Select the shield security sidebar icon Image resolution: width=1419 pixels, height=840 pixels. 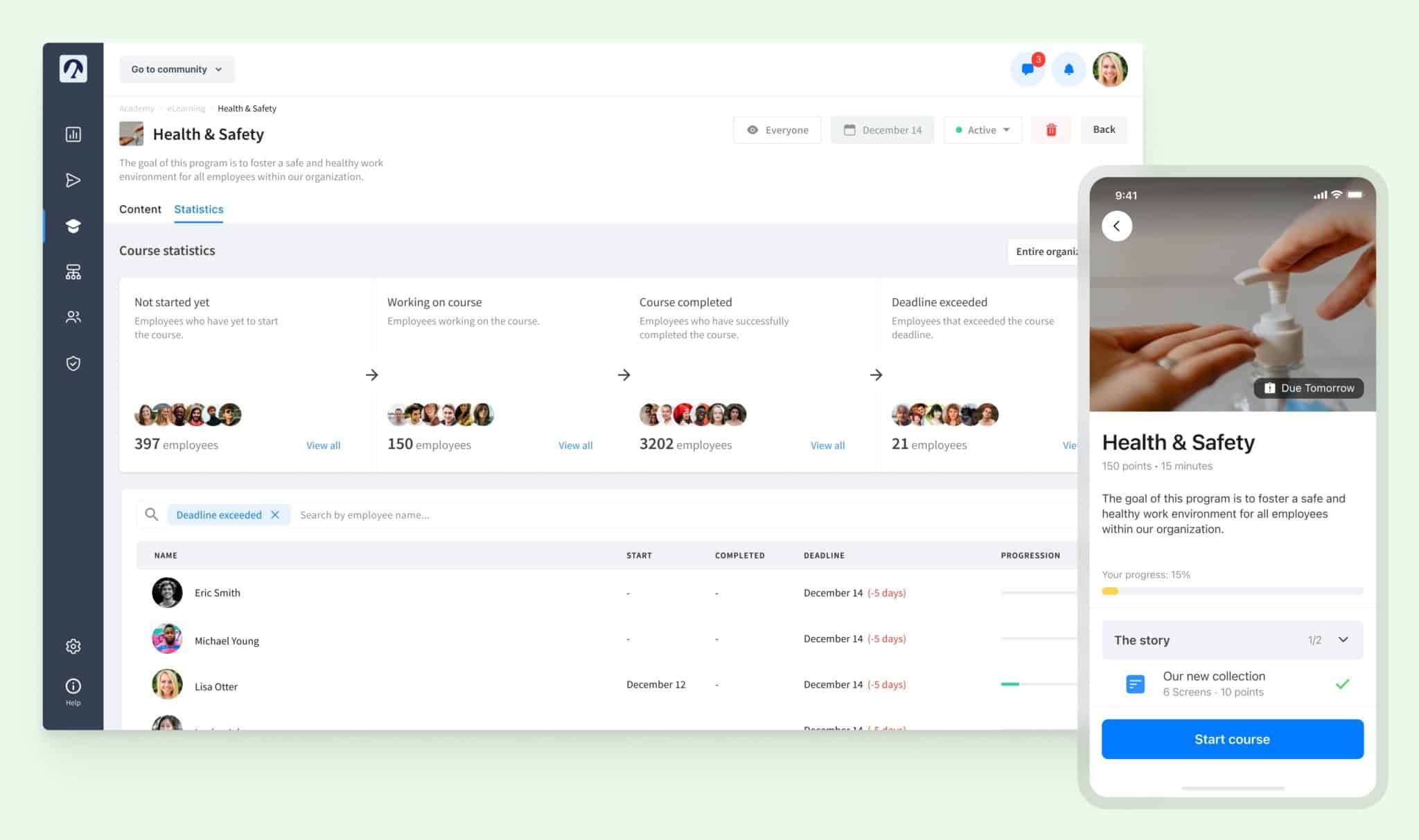73,363
